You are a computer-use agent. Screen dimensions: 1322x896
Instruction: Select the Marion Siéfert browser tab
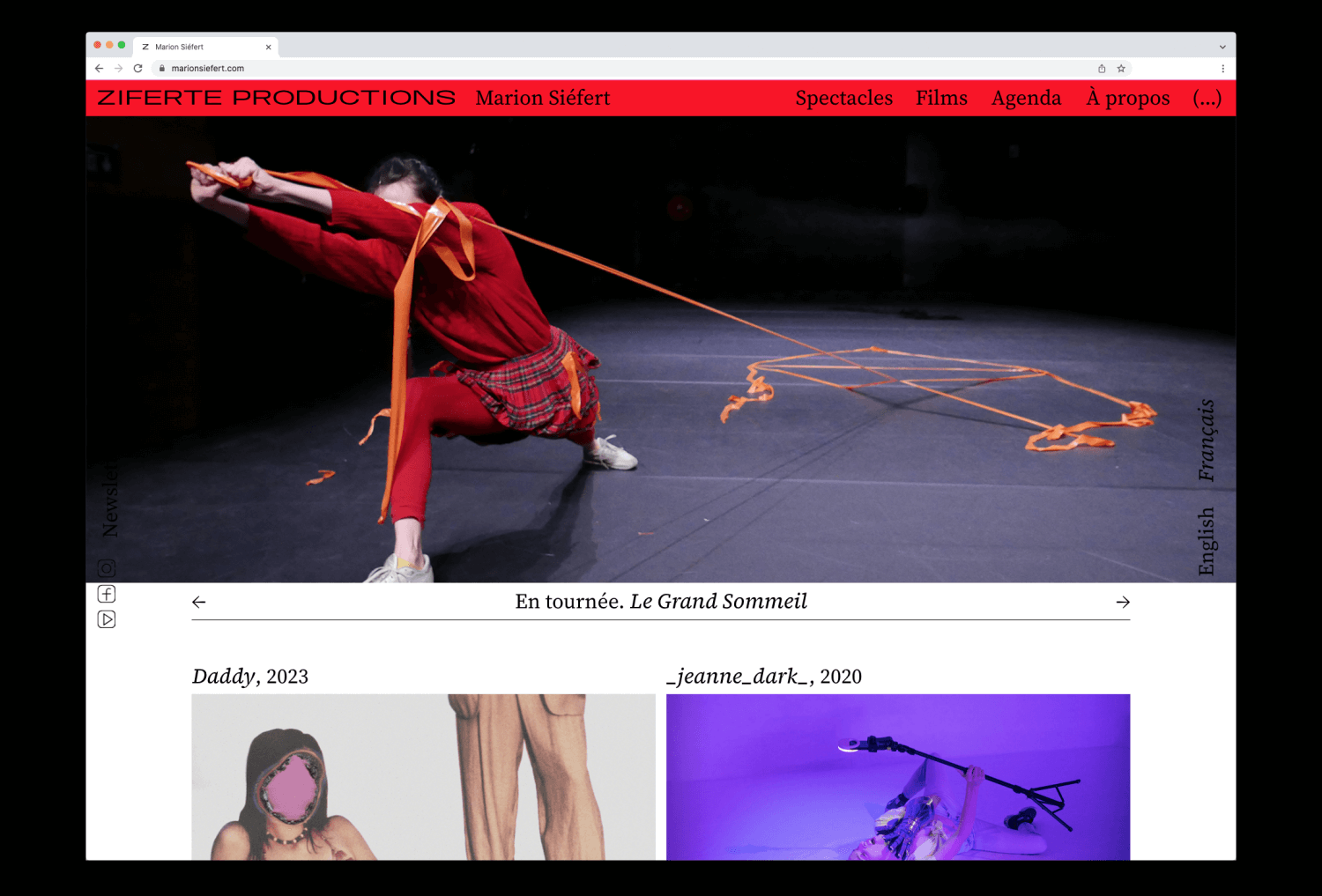point(206,47)
